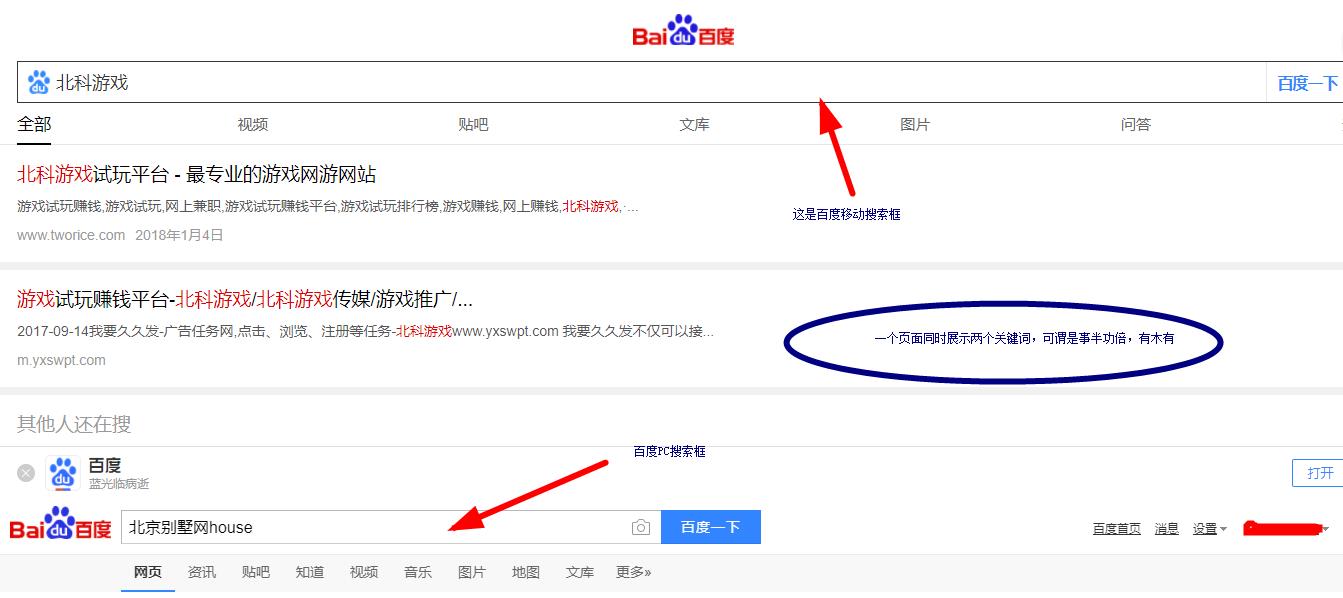Open result 游戏试玩赚钱平台-北科游戏 title
This screenshot has width=1343, height=598.
click(245, 298)
